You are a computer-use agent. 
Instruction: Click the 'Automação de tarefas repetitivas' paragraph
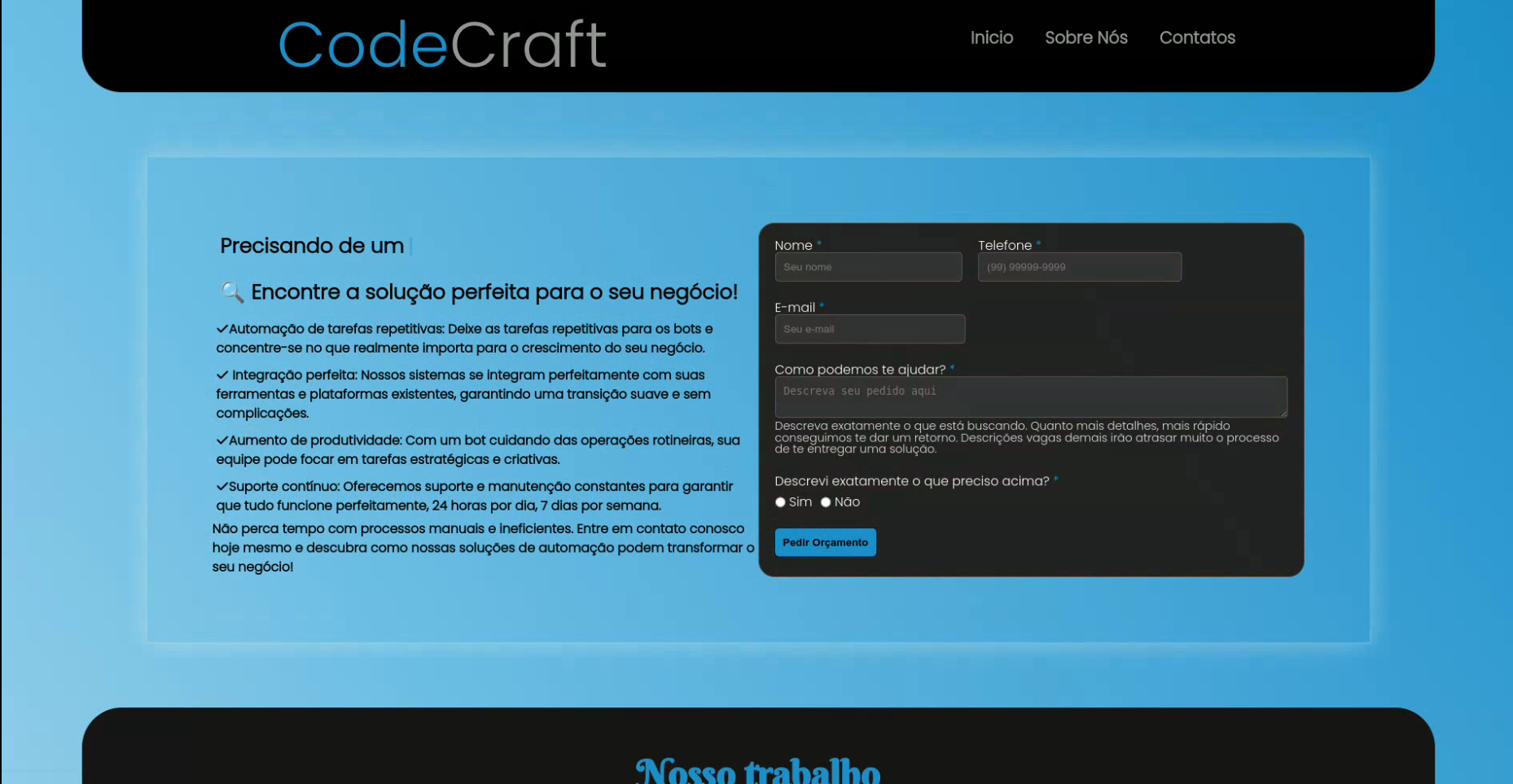pyautogui.click(x=464, y=339)
